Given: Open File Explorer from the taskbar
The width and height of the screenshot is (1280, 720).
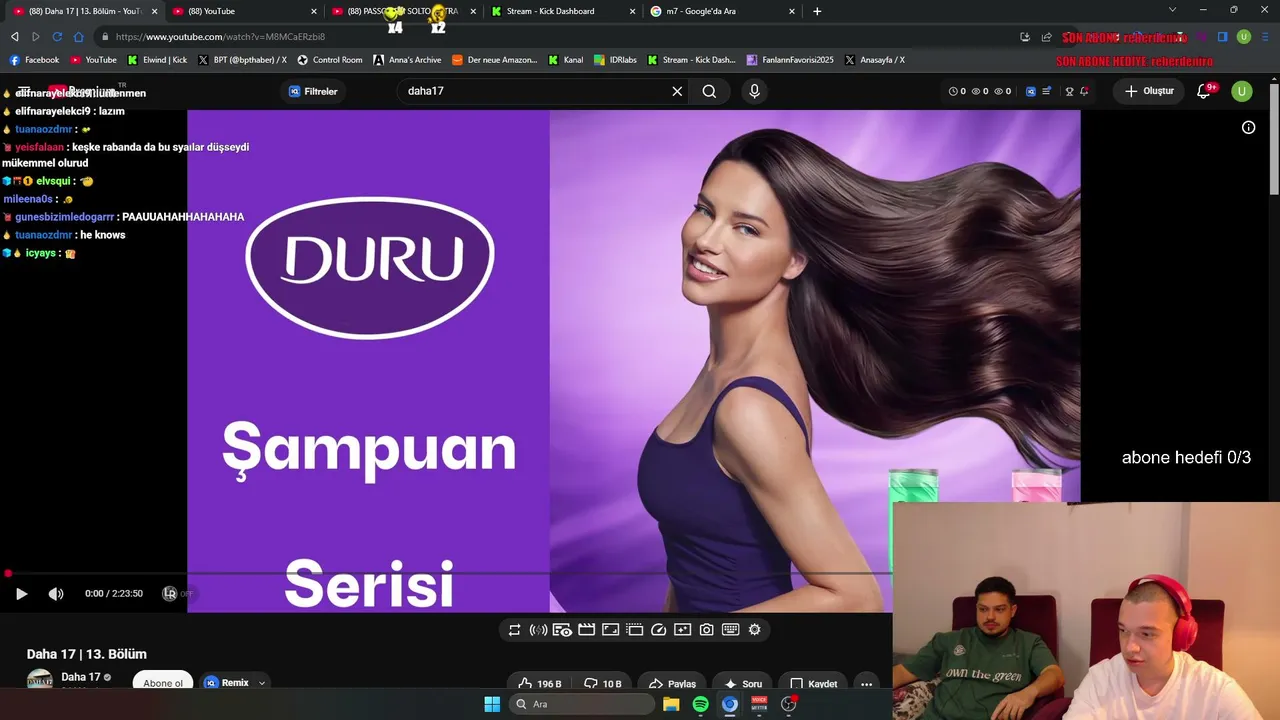Looking at the screenshot, I should pyautogui.click(x=671, y=704).
